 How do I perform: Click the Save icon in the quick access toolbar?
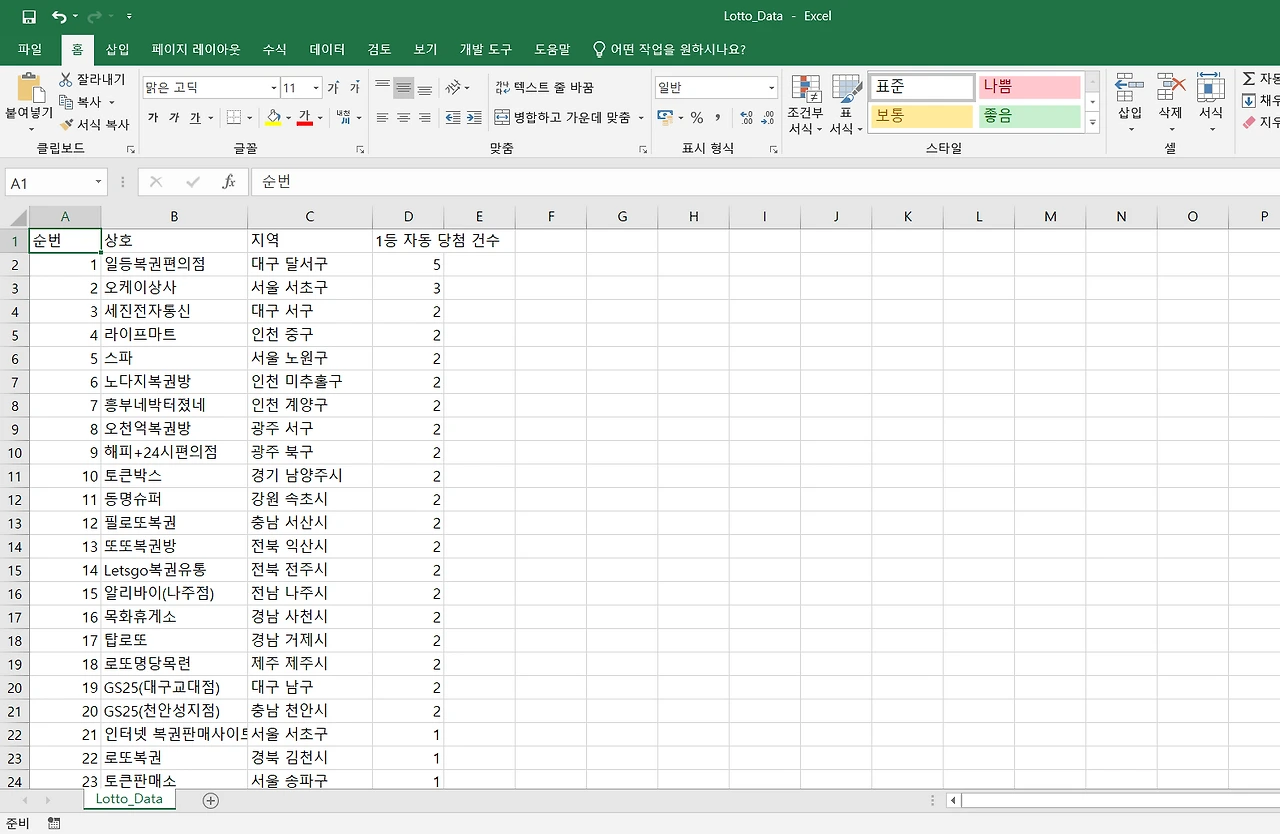point(29,17)
